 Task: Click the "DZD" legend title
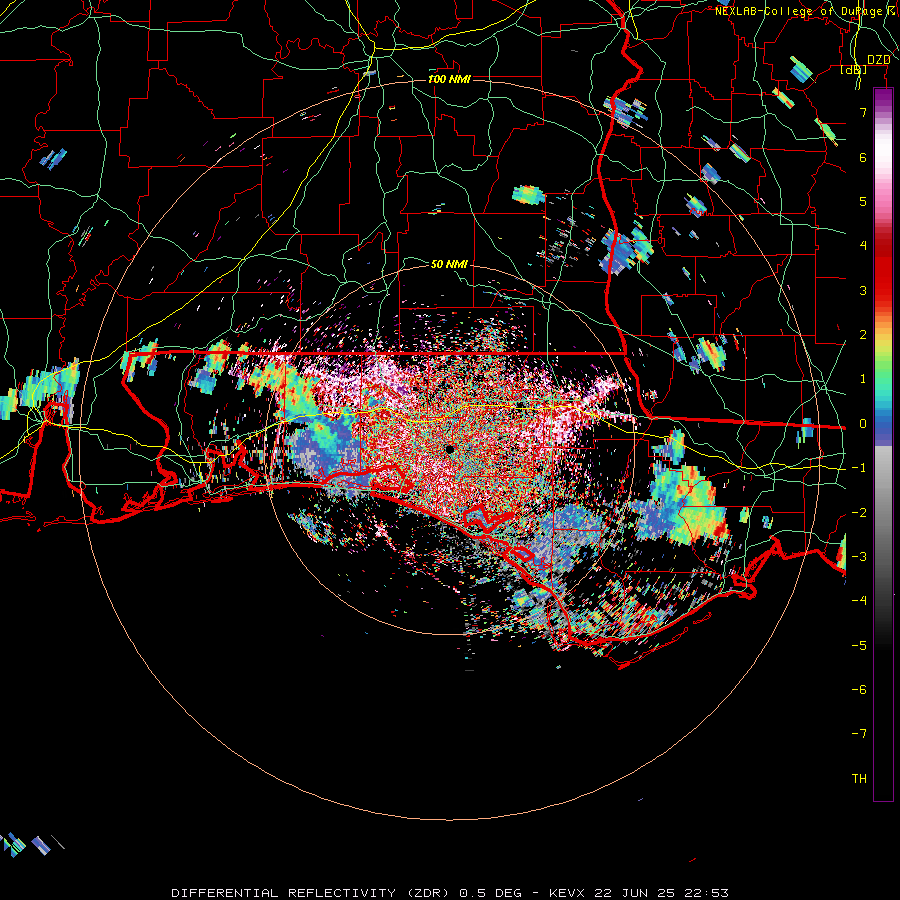(878, 60)
